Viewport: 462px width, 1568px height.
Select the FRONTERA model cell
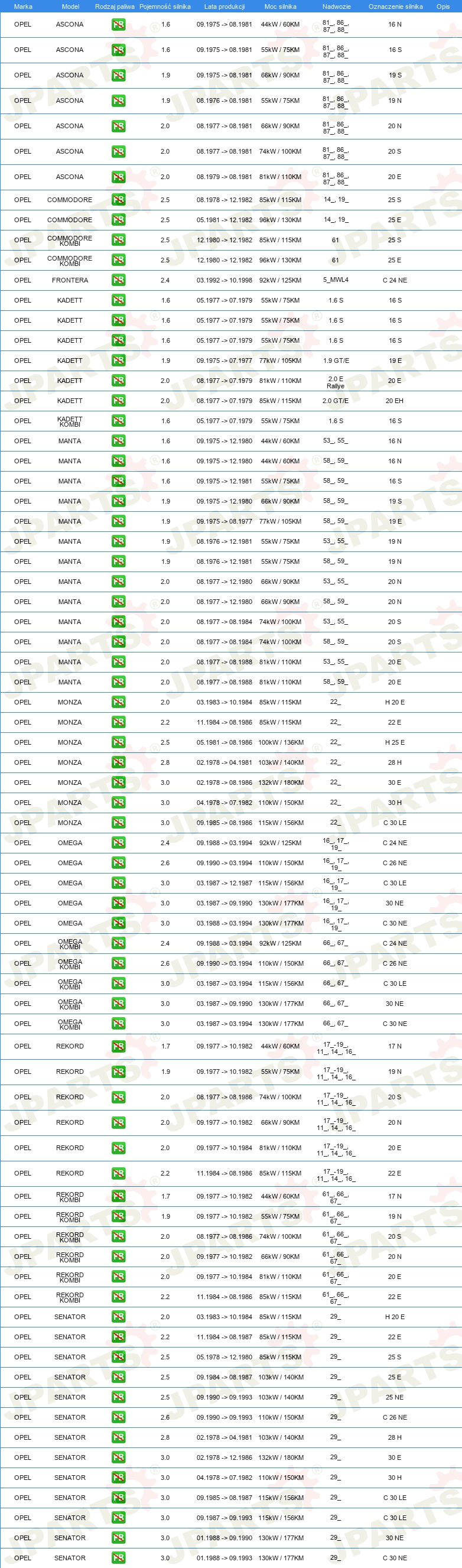tap(70, 280)
